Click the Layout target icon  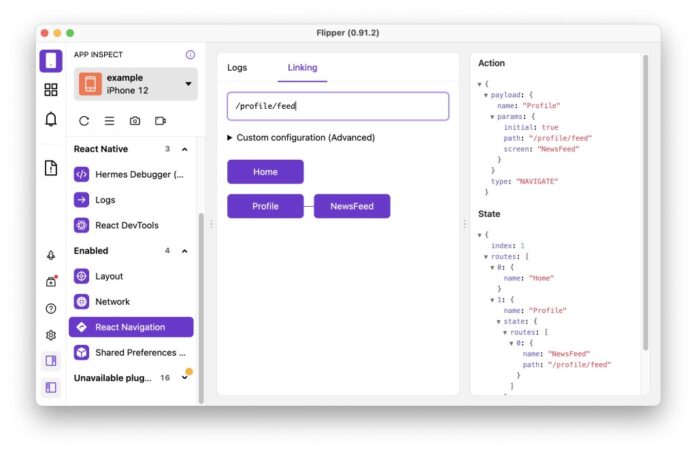pos(81,276)
